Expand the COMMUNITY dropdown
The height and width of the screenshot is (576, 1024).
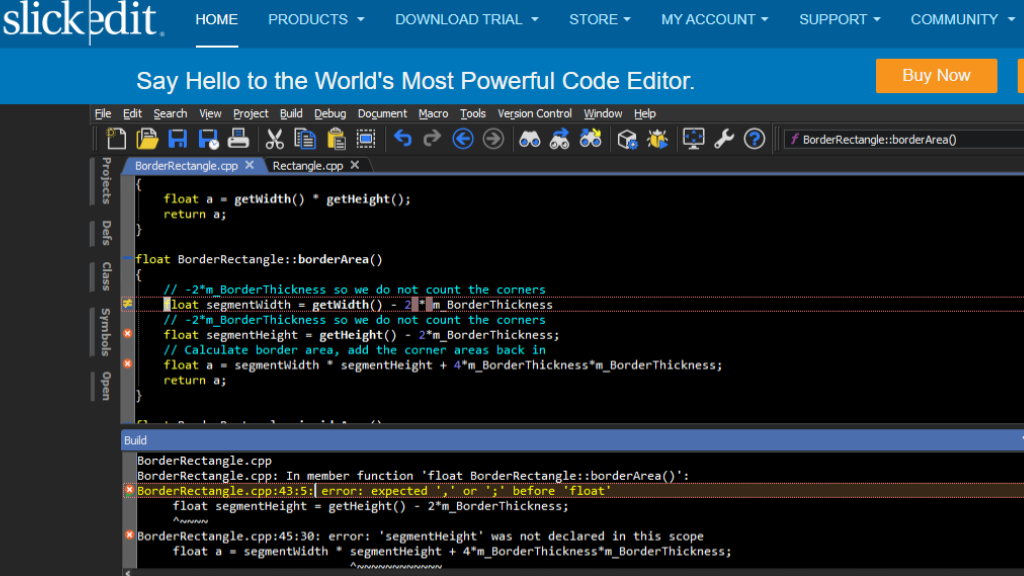pyautogui.click(x=963, y=20)
